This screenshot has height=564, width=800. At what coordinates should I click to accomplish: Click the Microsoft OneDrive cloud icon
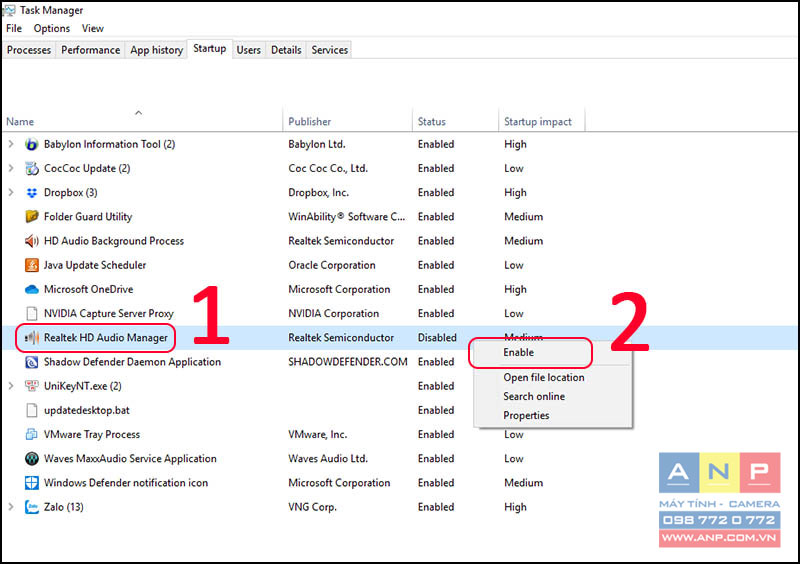coord(32,289)
